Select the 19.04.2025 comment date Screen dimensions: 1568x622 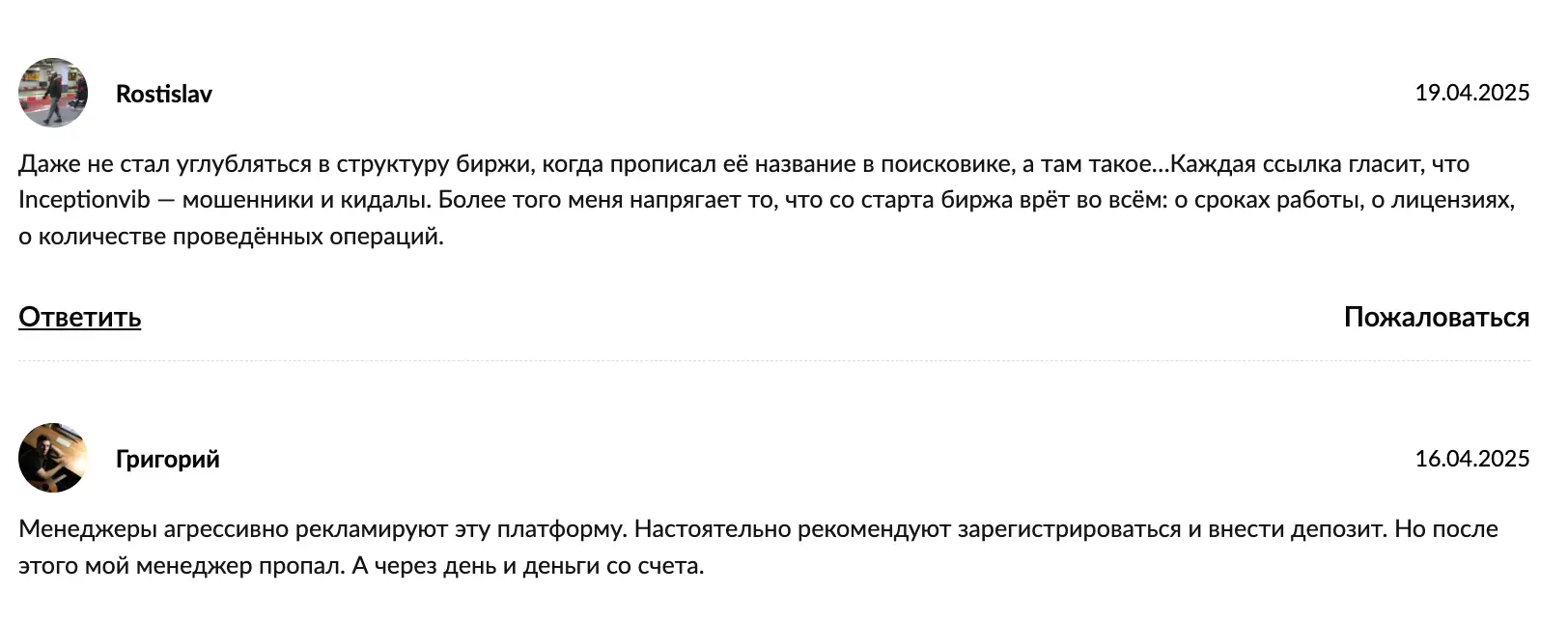tap(1472, 93)
